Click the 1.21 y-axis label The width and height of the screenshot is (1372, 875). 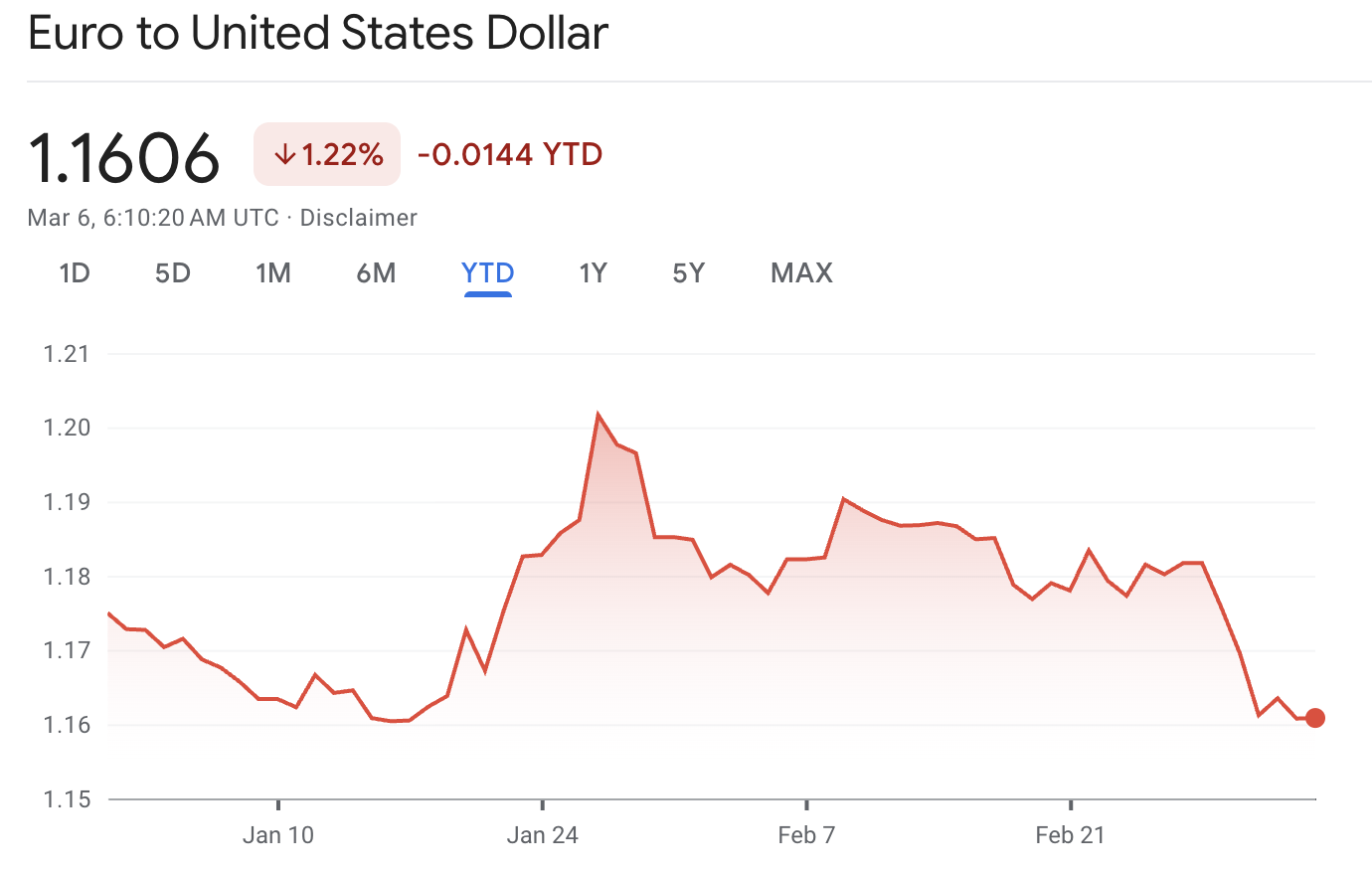point(66,353)
